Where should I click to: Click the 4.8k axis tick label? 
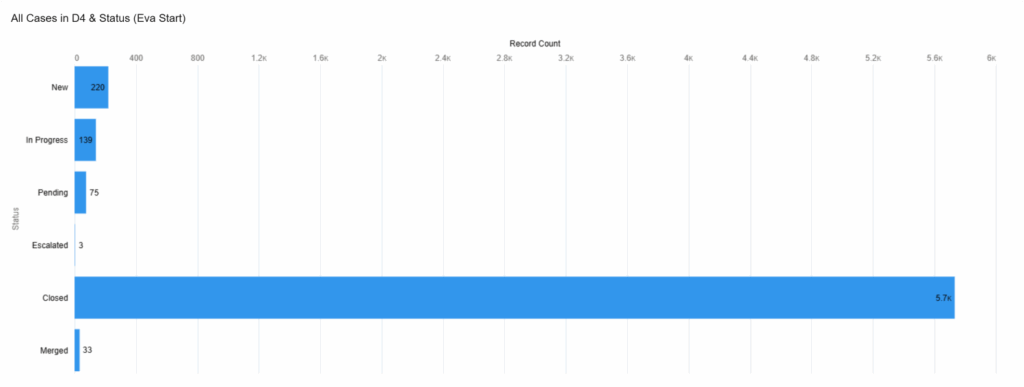[811, 58]
